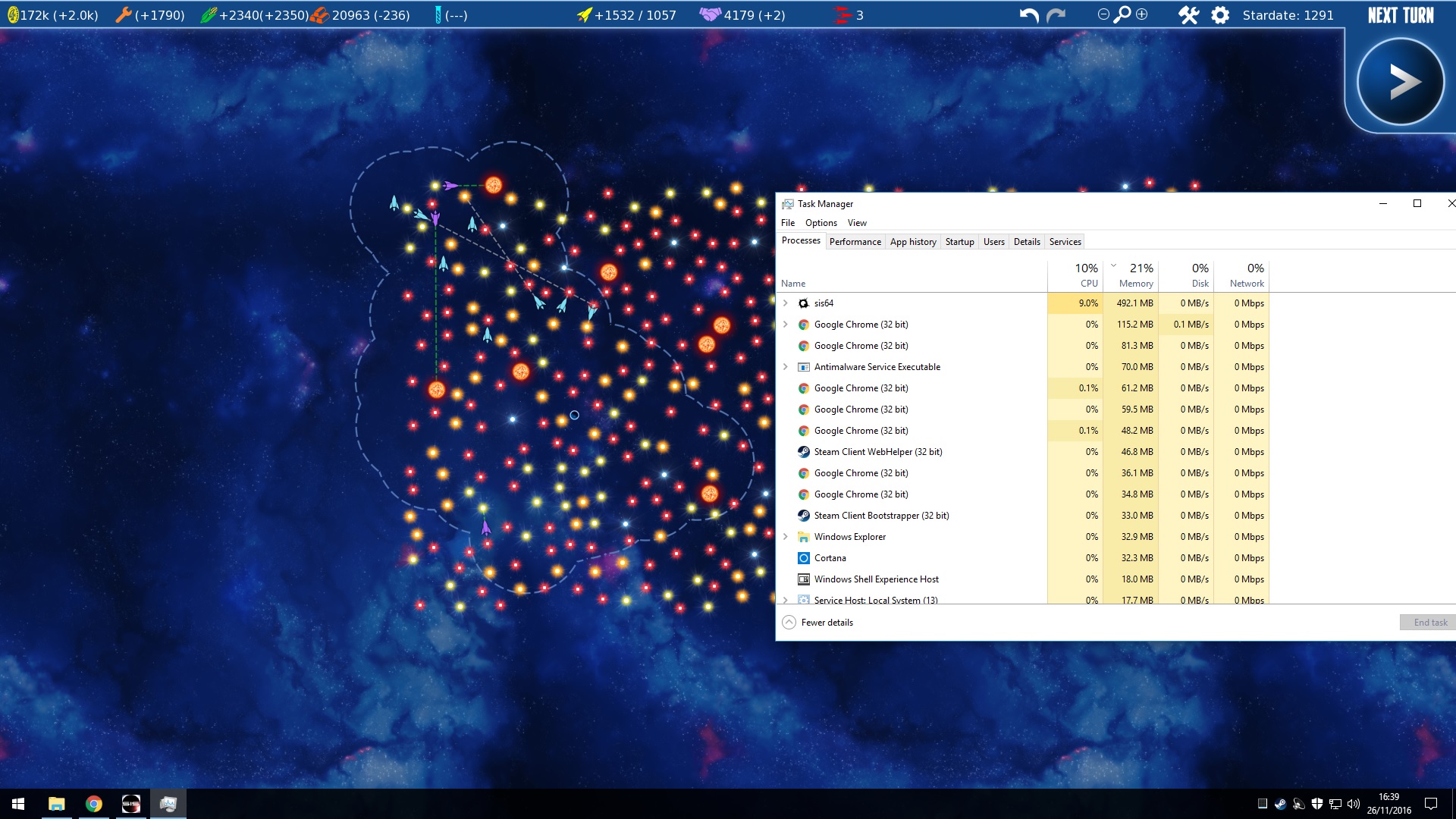The width and height of the screenshot is (1456, 819).
Task: Click the yellow ship fleet capacity icon
Action: [x=585, y=15]
